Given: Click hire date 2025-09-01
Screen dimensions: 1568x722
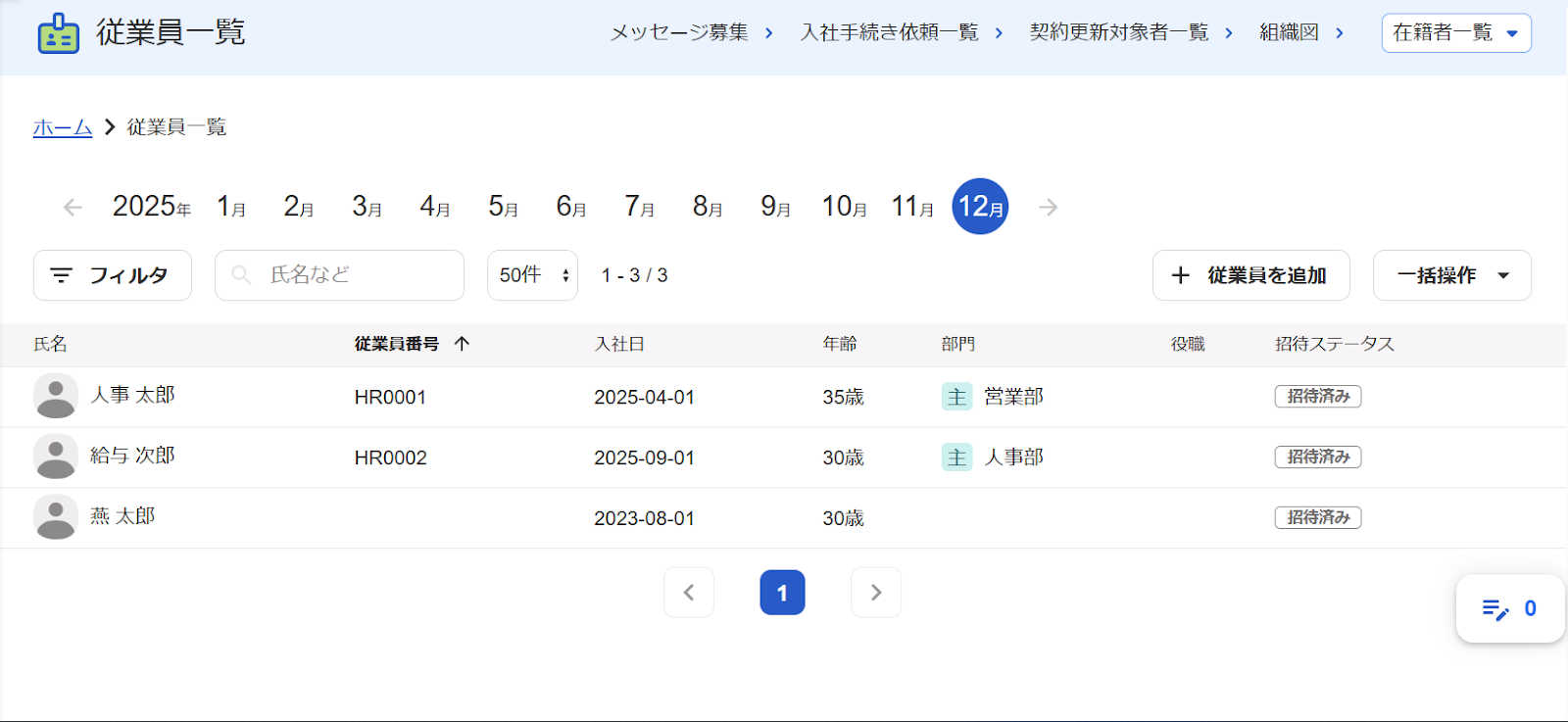Looking at the screenshot, I should (644, 458).
